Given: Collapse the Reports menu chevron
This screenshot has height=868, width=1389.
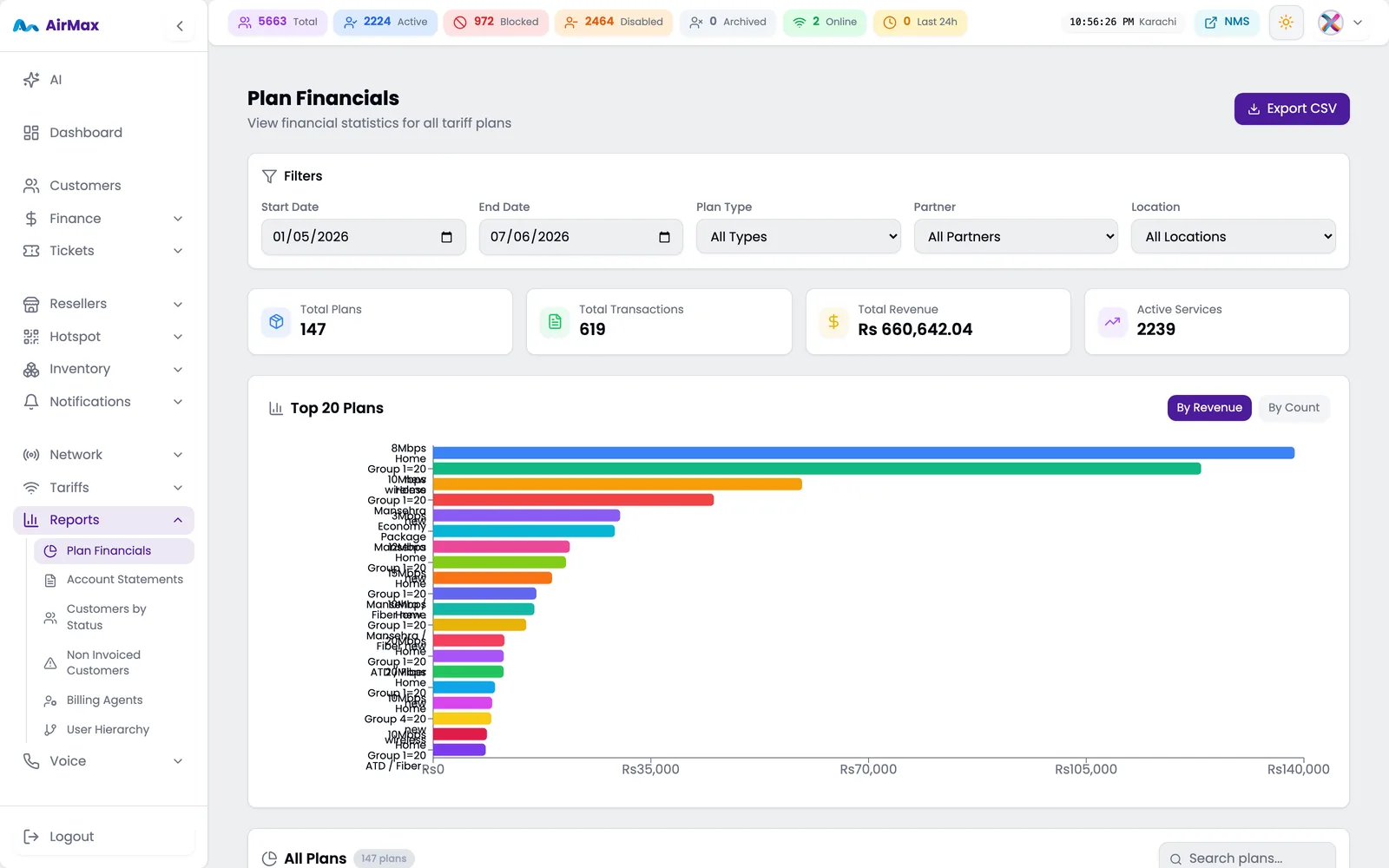Looking at the screenshot, I should [x=178, y=520].
